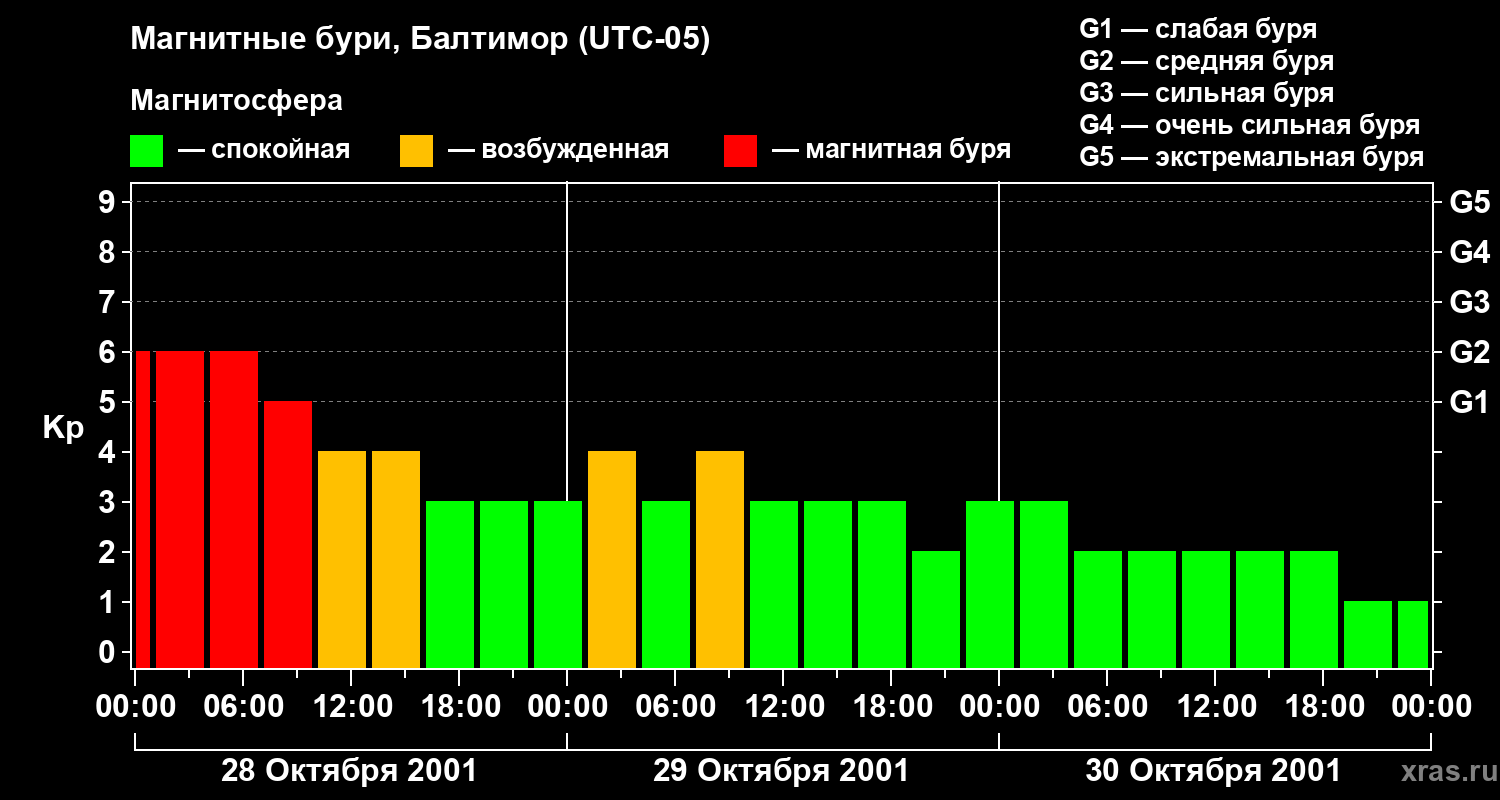Click the G3 label on the right axis
This screenshot has width=1500, height=800.
click(1469, 302)
